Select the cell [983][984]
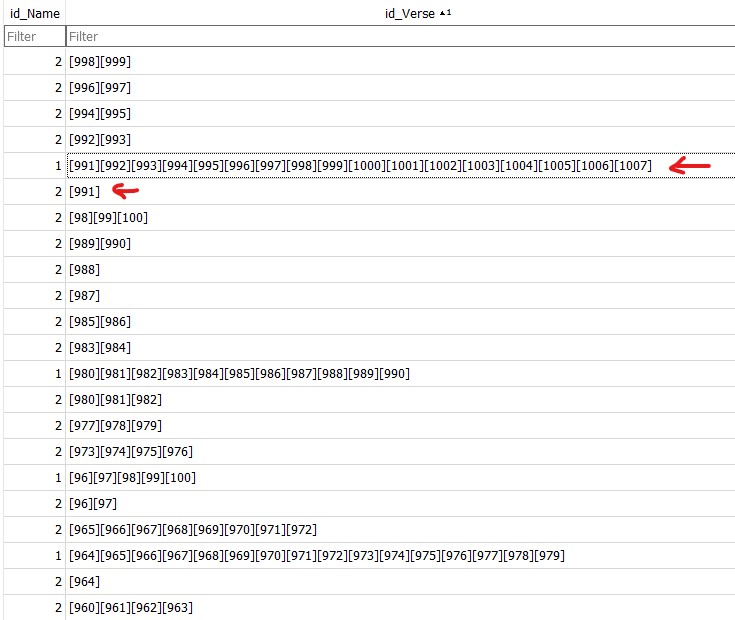The height and width of the screenshot is (620, 735). click(401, 348)
